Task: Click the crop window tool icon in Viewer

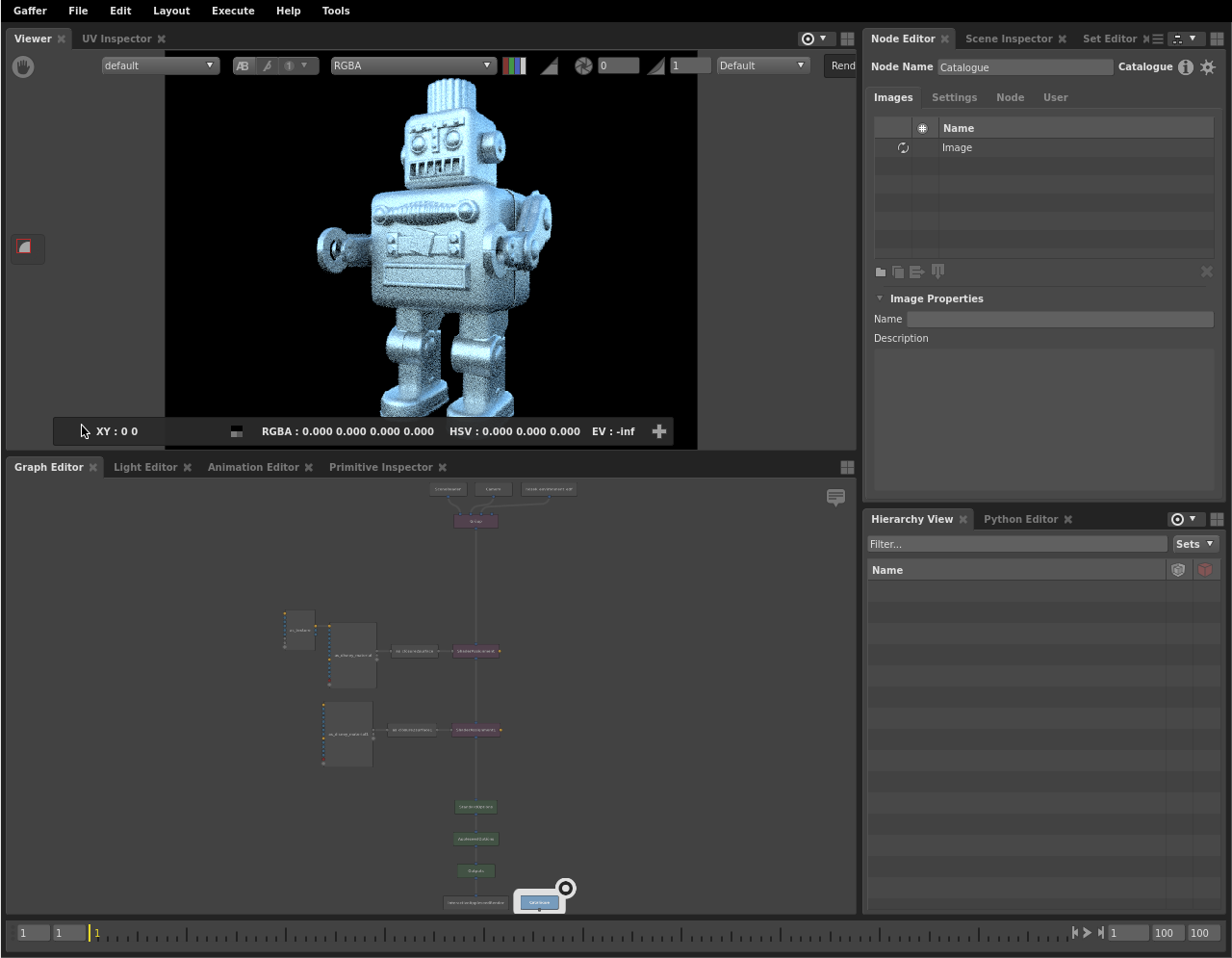Action: click(x=25, y=247)
